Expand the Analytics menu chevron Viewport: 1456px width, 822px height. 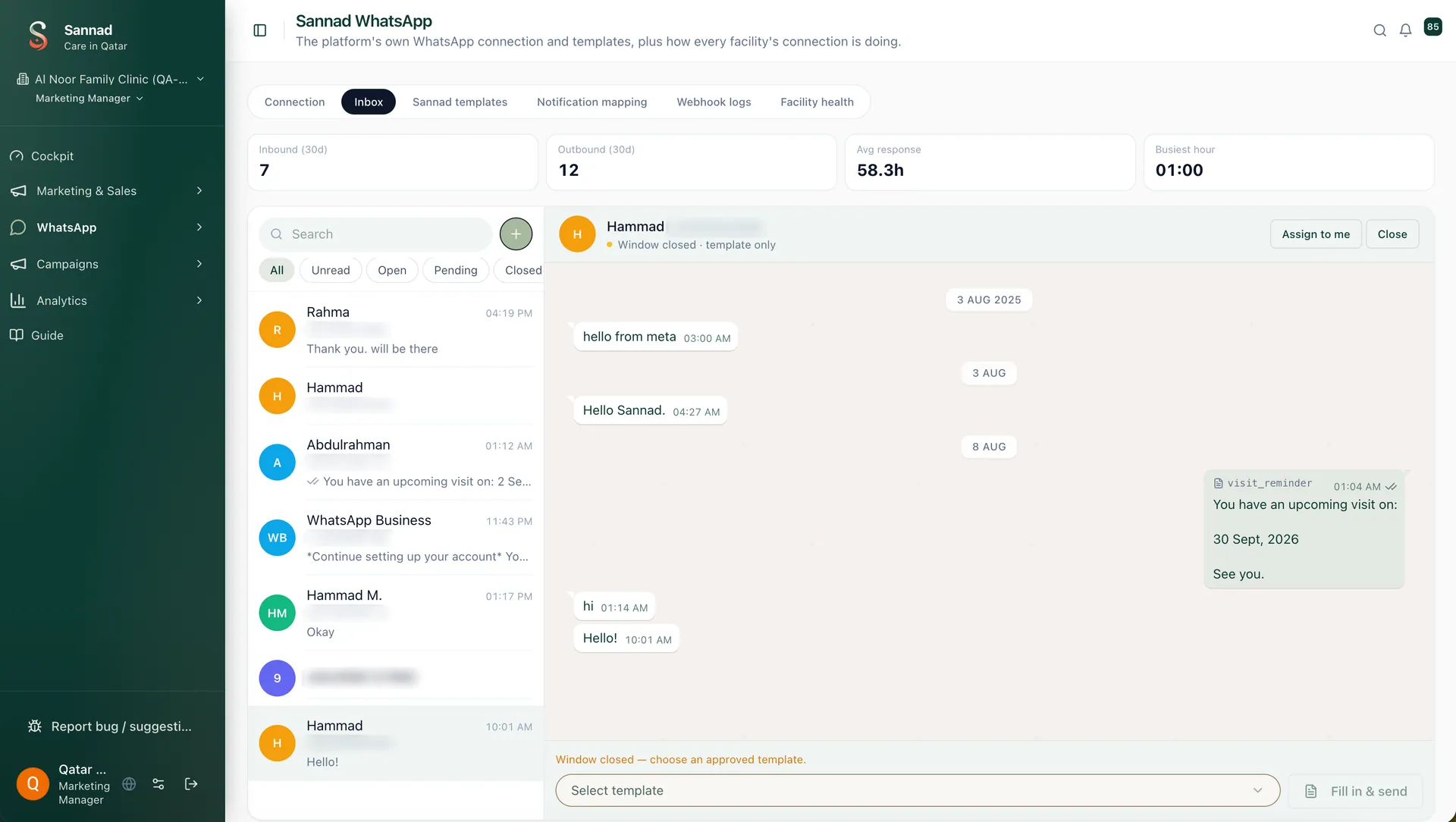pyautogui.click(x=199, y=300)
